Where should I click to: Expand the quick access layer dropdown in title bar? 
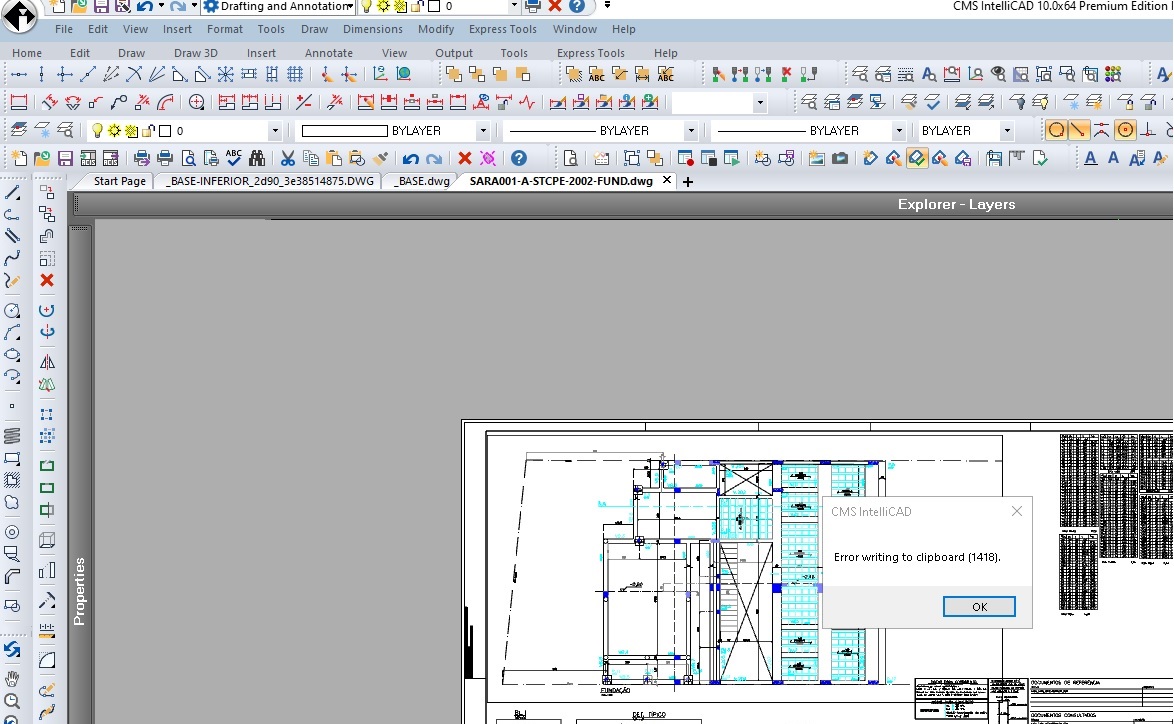514,6
